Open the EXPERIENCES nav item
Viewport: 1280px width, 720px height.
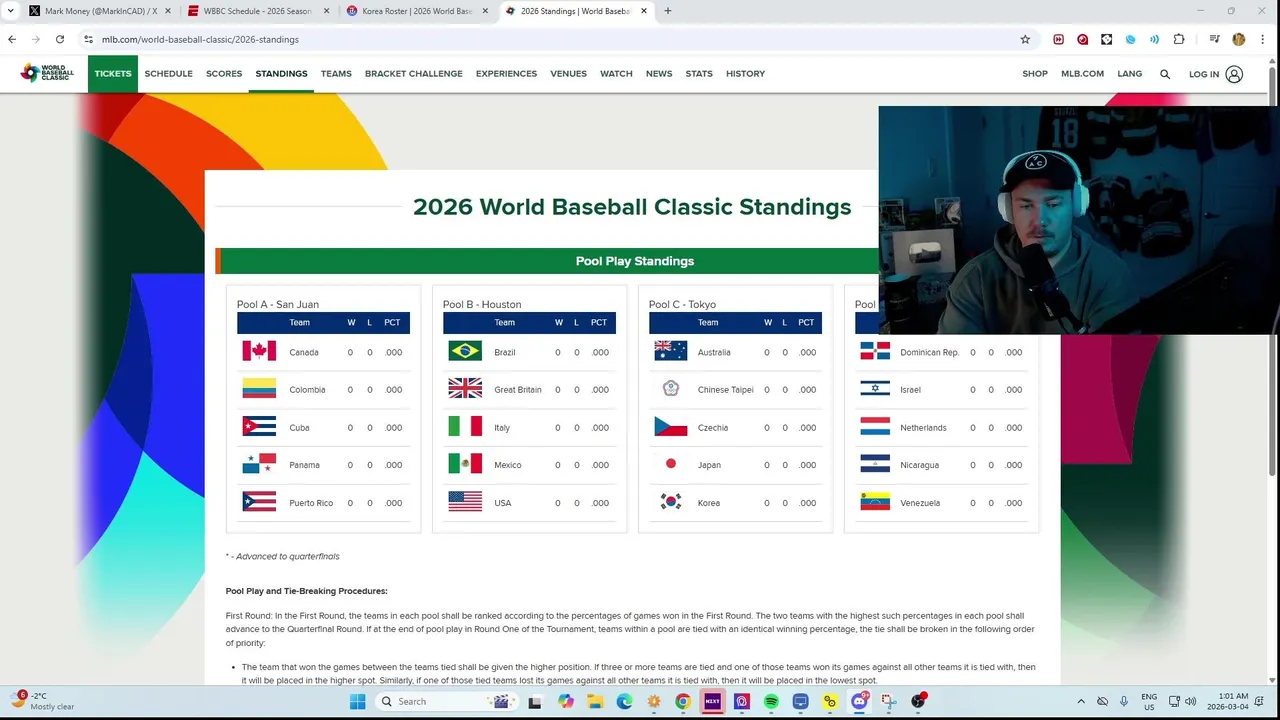[506, 74]
